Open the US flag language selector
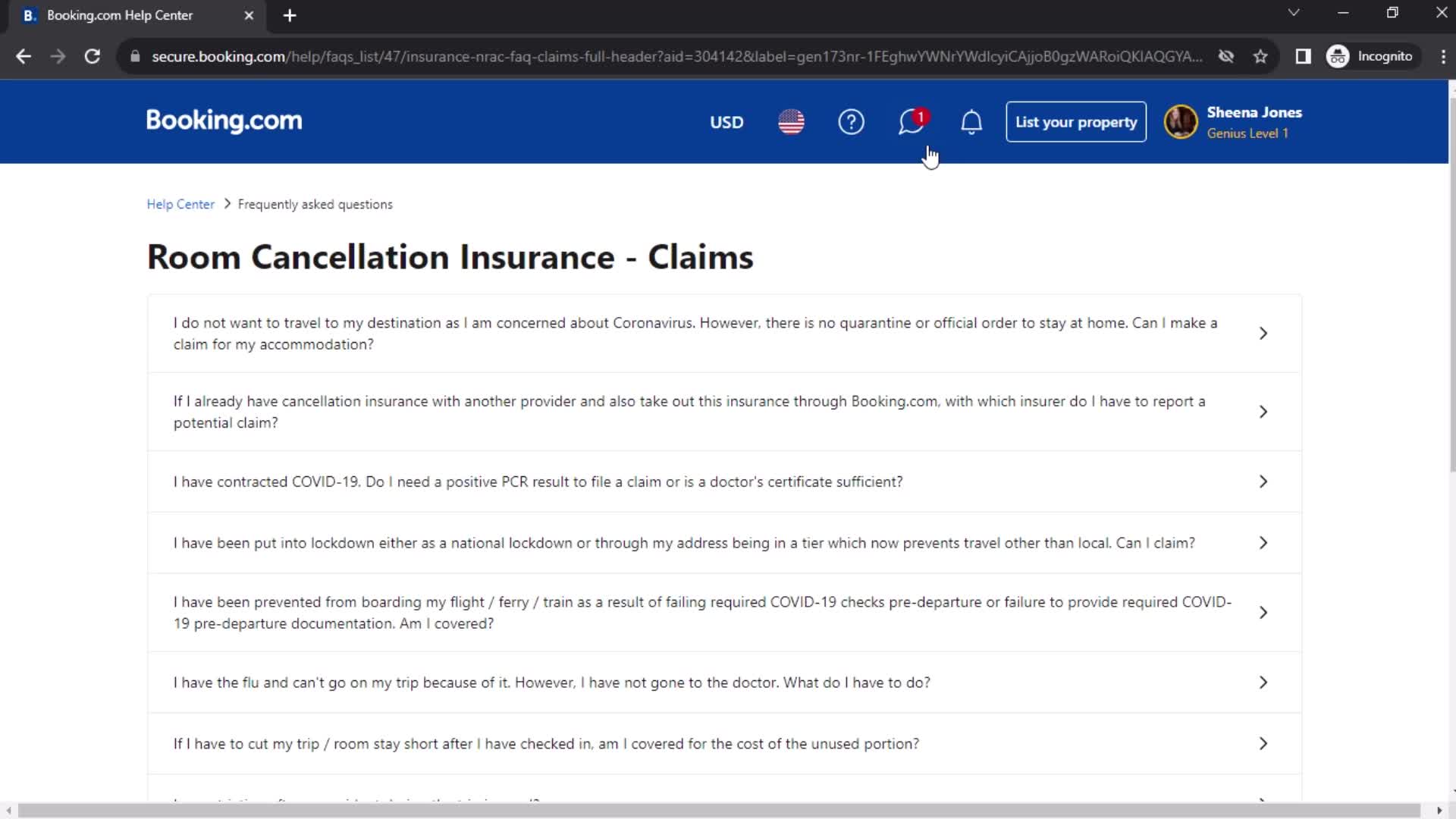This screenshot has width=1456, height=819. tap(791, 122)
